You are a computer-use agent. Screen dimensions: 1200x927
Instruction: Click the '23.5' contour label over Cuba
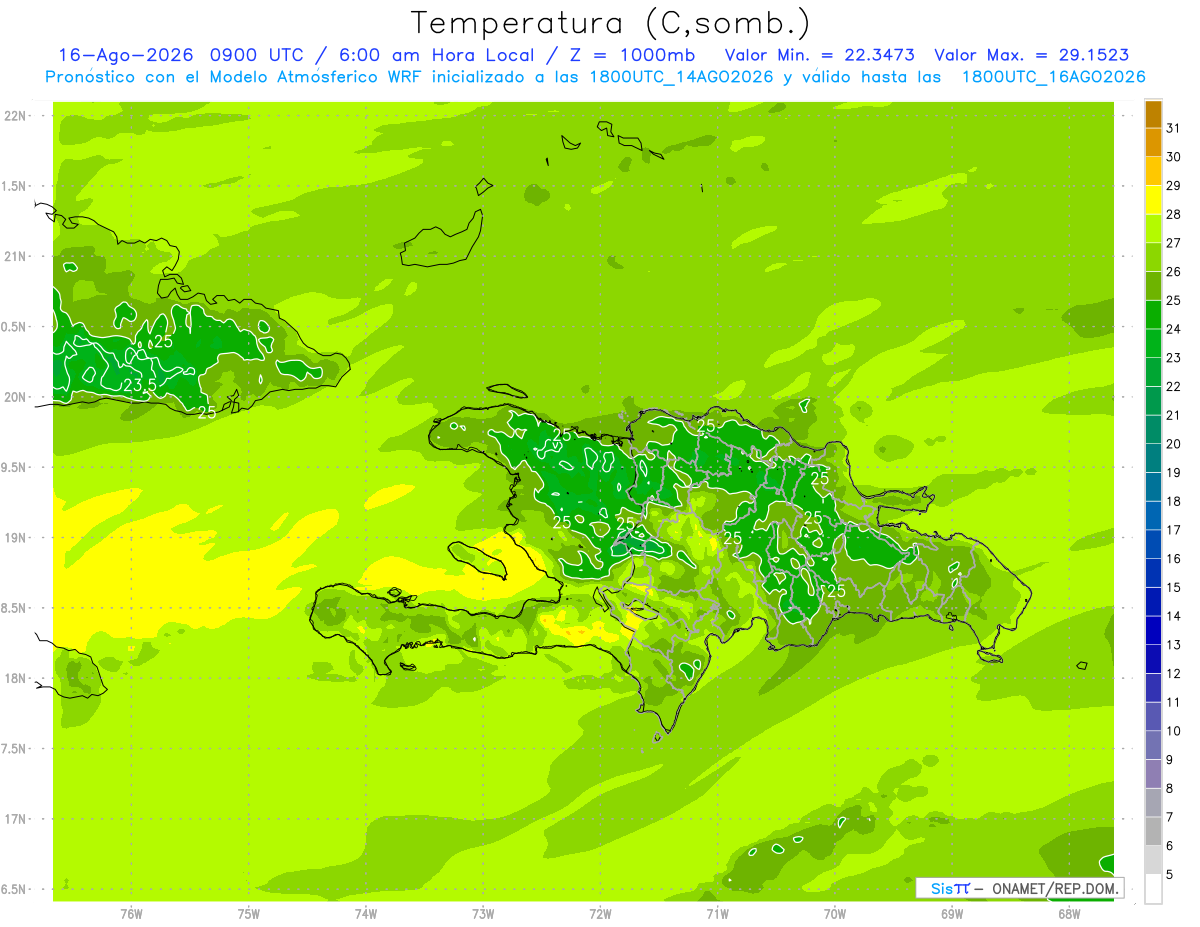pos(139,385)
